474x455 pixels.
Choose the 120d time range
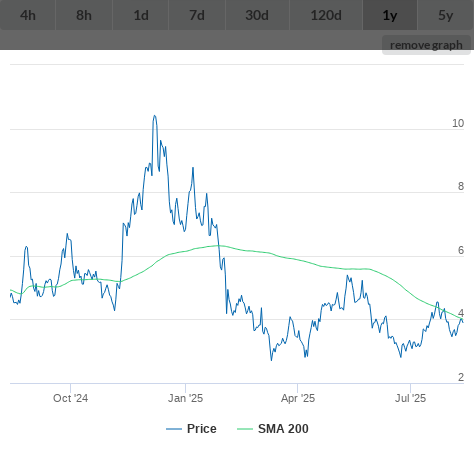point(326,15)
